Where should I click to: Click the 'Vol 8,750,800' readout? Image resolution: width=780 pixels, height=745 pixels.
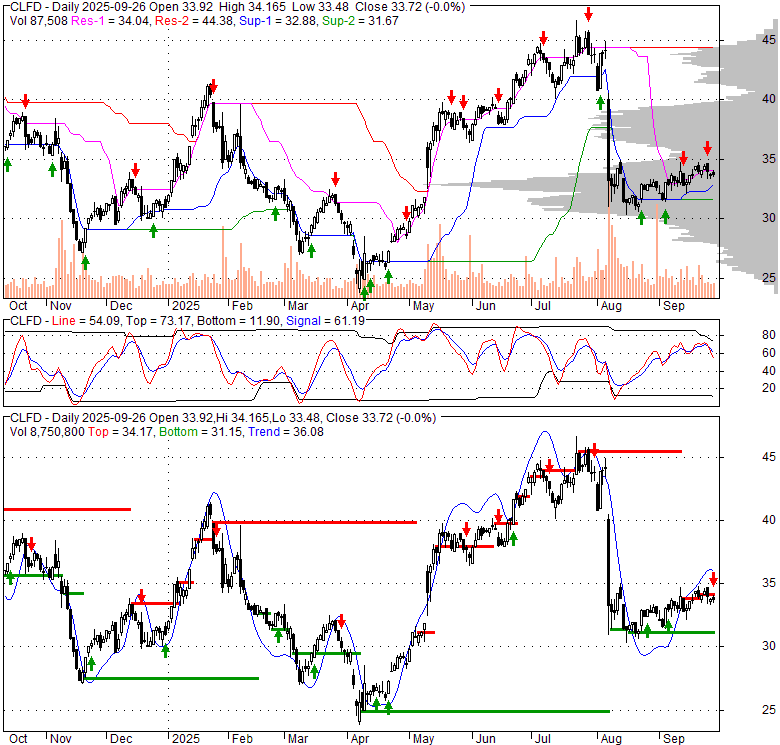click(x=47, y=432)
